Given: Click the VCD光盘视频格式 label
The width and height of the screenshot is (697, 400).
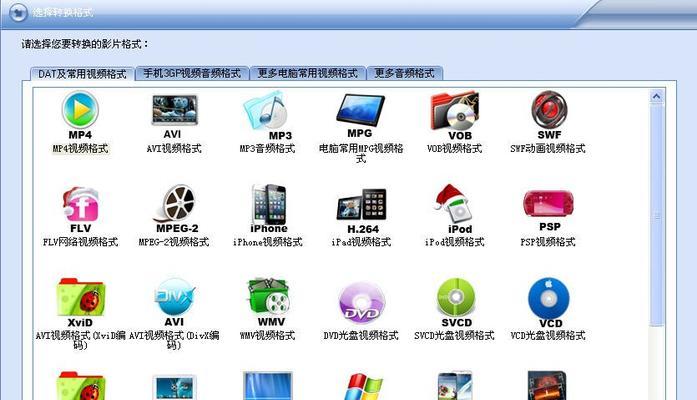Looking at the screenshot, I should tap(548, 335).
